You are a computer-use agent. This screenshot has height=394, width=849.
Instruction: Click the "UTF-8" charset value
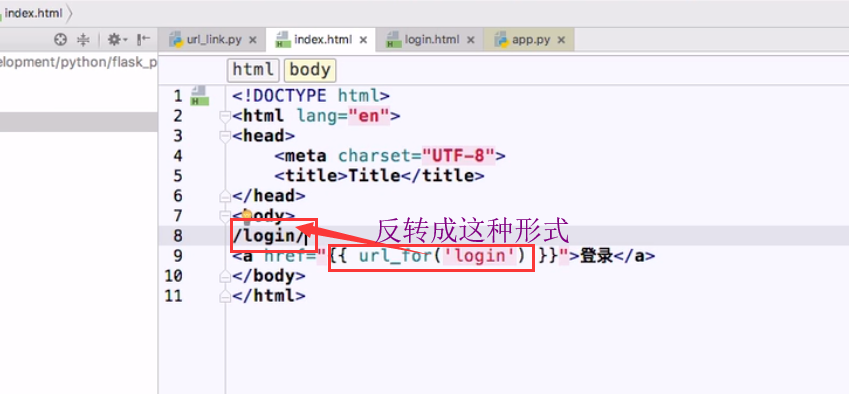(x=458, y=156)
